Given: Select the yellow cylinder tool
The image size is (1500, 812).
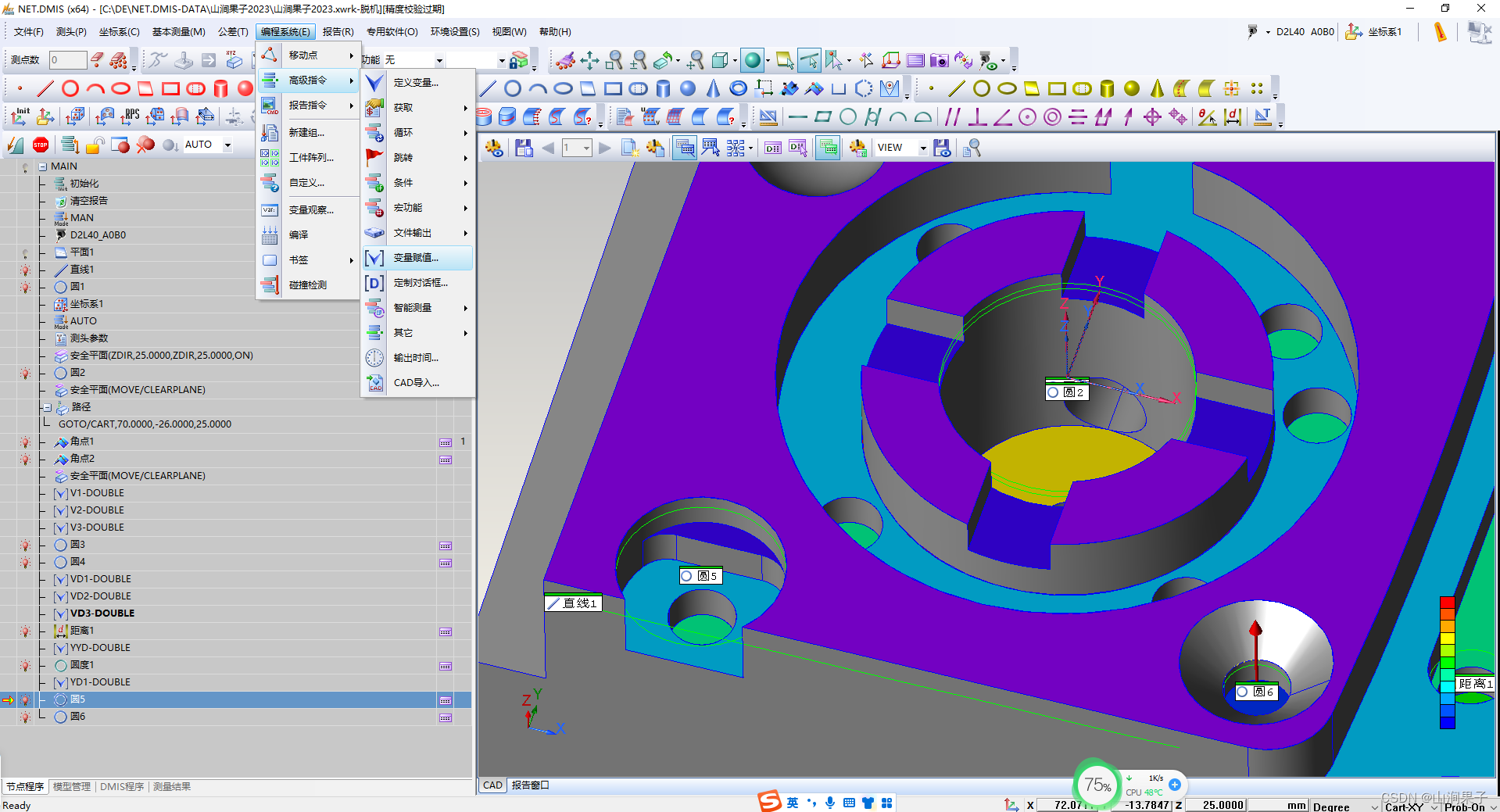Looking at the screenshot, I should tap(1107, 88).
